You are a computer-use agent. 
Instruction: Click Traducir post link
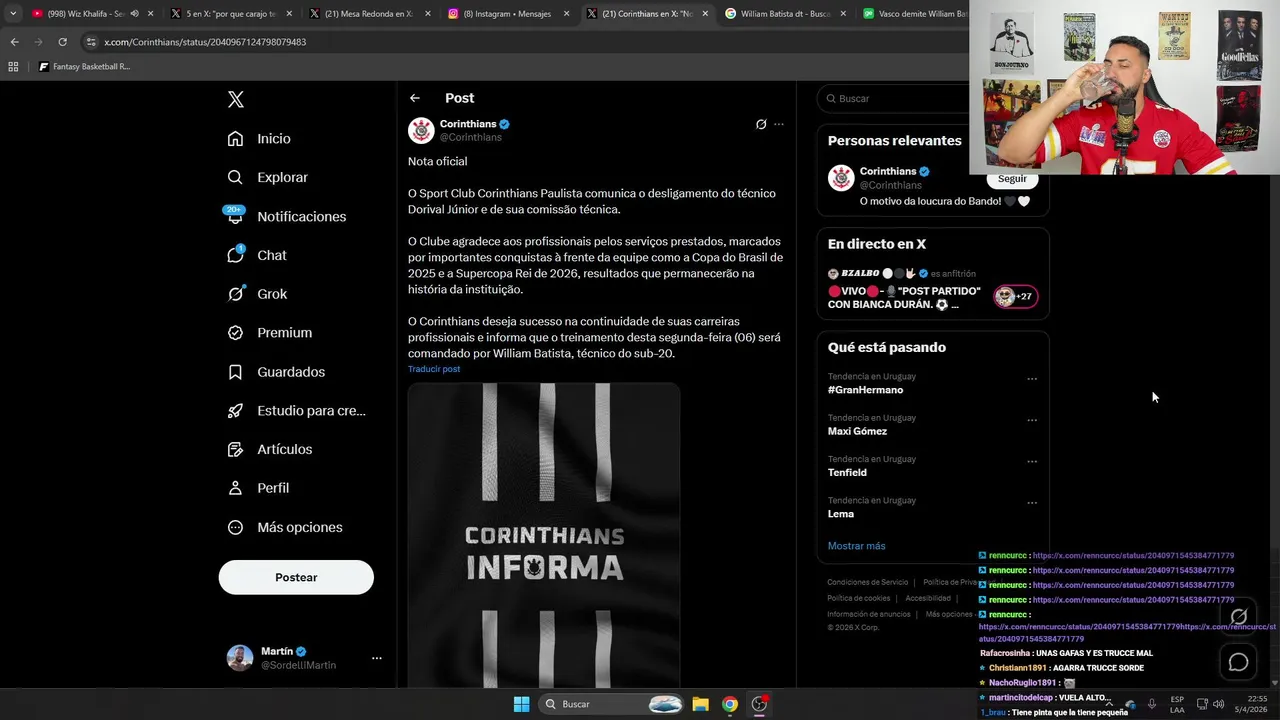coord(434,369)
